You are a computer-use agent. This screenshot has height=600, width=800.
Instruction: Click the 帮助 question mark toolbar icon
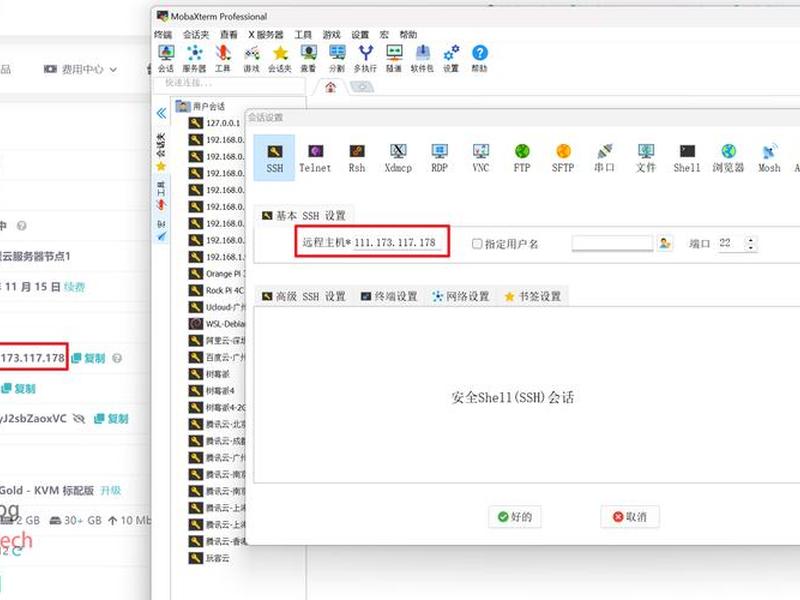(x=480, y=58)
